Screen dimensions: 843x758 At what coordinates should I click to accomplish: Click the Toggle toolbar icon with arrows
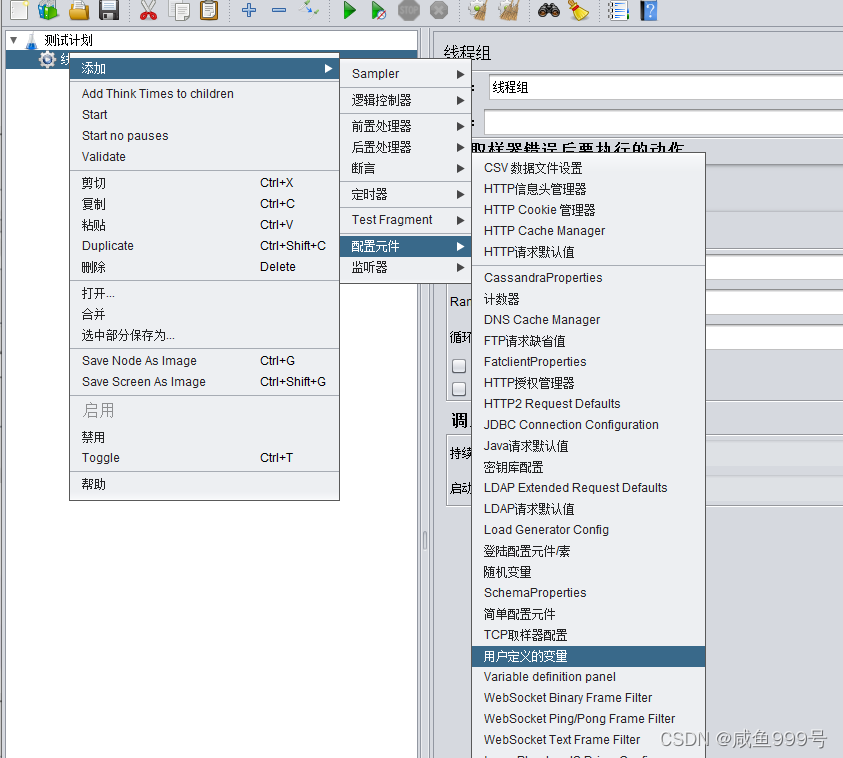(x=309, y=10)
